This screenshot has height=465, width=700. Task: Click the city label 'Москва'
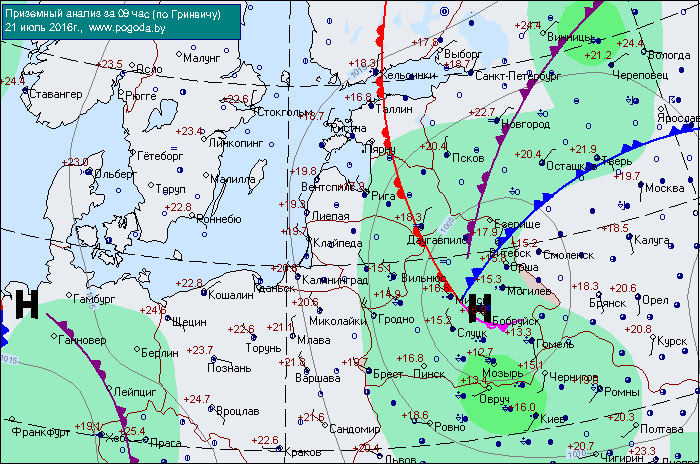[x=665, y=188]
